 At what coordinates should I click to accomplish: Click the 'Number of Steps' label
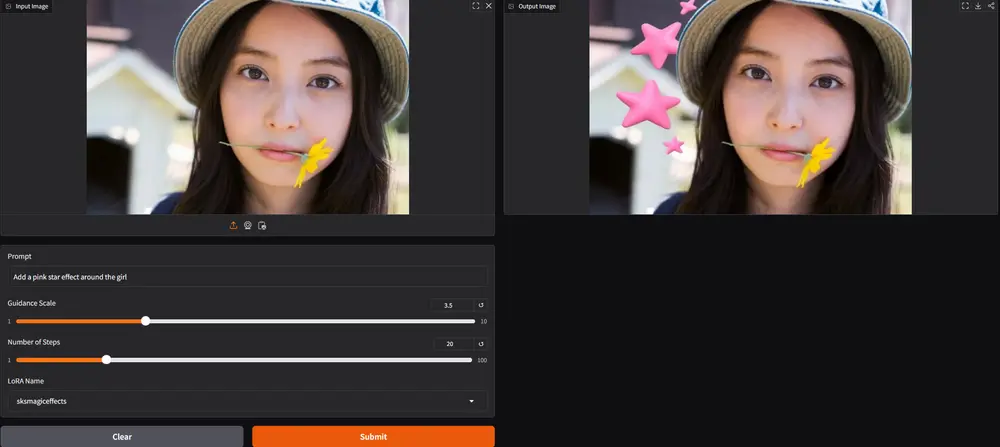pos(34,342)
